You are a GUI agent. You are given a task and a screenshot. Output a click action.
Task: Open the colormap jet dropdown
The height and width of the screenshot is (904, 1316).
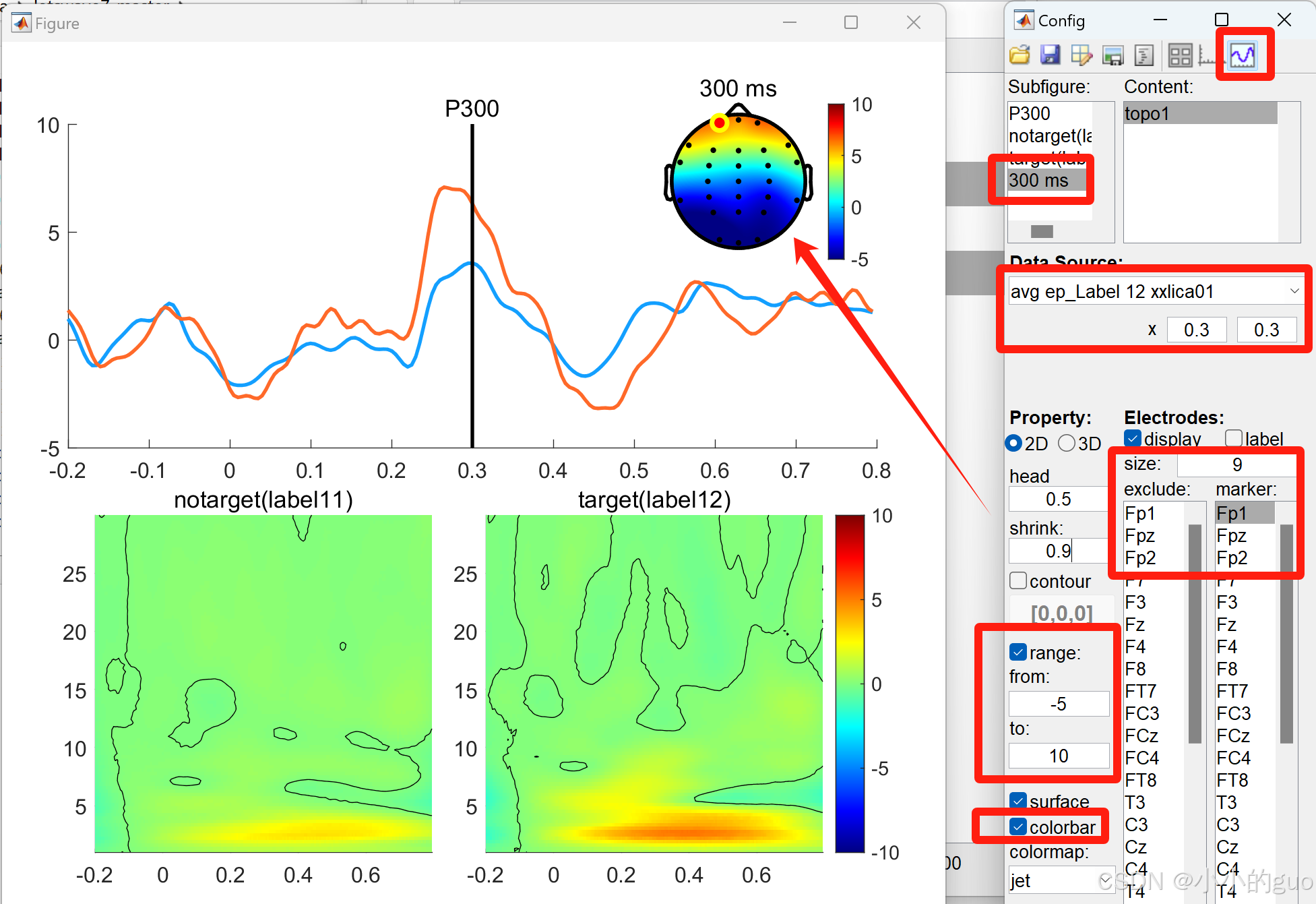point(1062,880)
